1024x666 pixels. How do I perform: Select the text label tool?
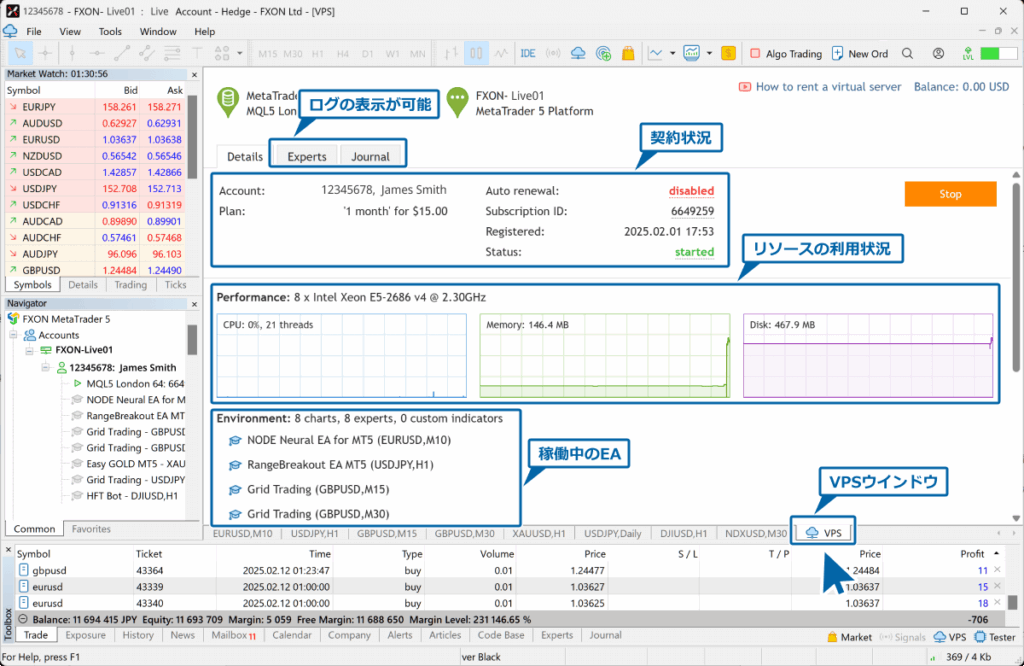pos(197,54)
